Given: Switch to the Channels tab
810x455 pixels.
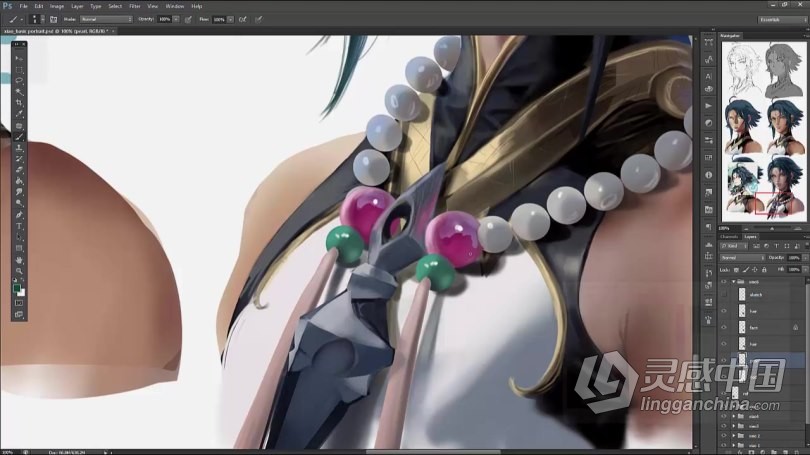Looking at the screenshot, I should pyautogui.click(x=729, y=237).
